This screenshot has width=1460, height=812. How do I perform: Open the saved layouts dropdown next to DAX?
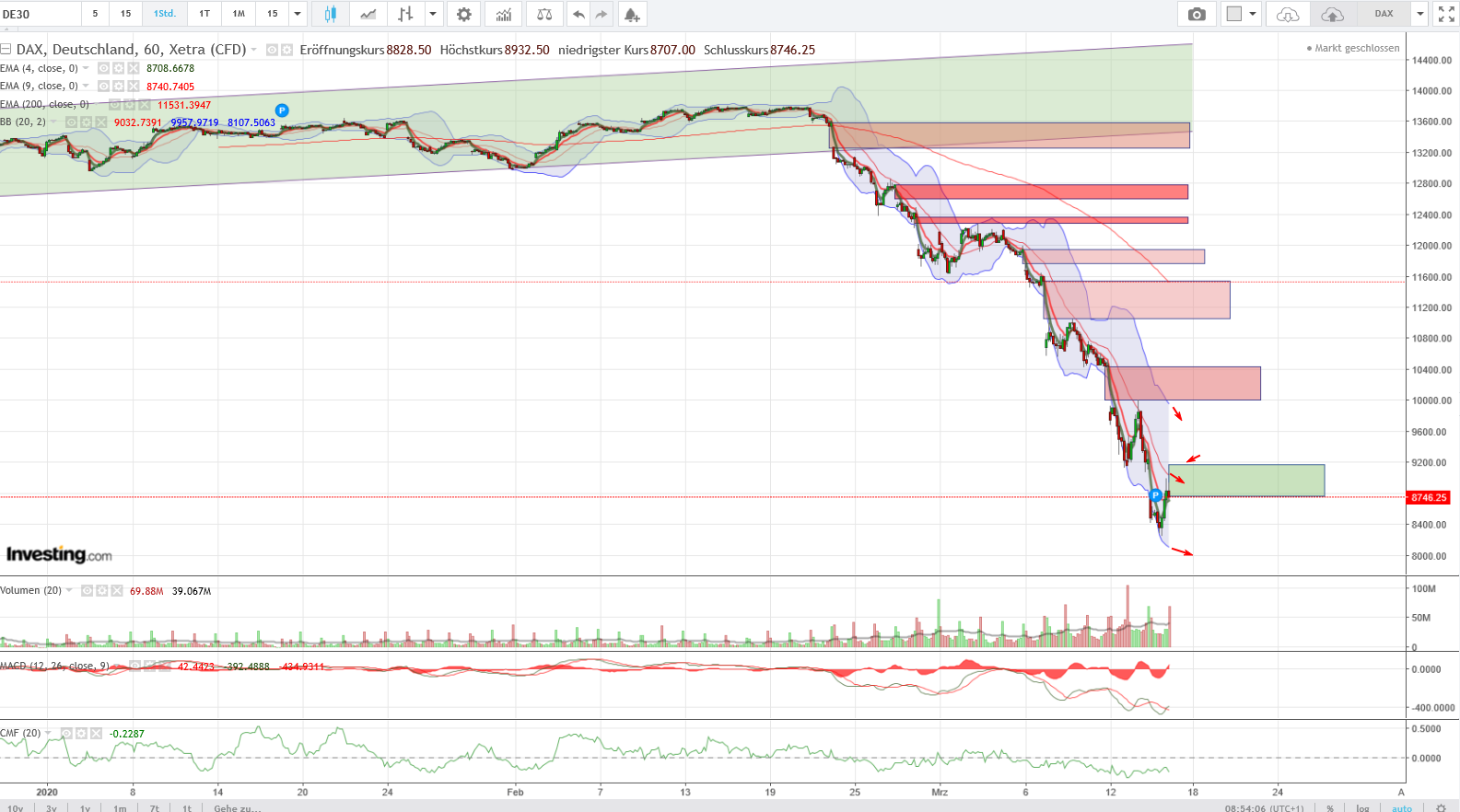pyautogui.click(x=1420, y=14)
